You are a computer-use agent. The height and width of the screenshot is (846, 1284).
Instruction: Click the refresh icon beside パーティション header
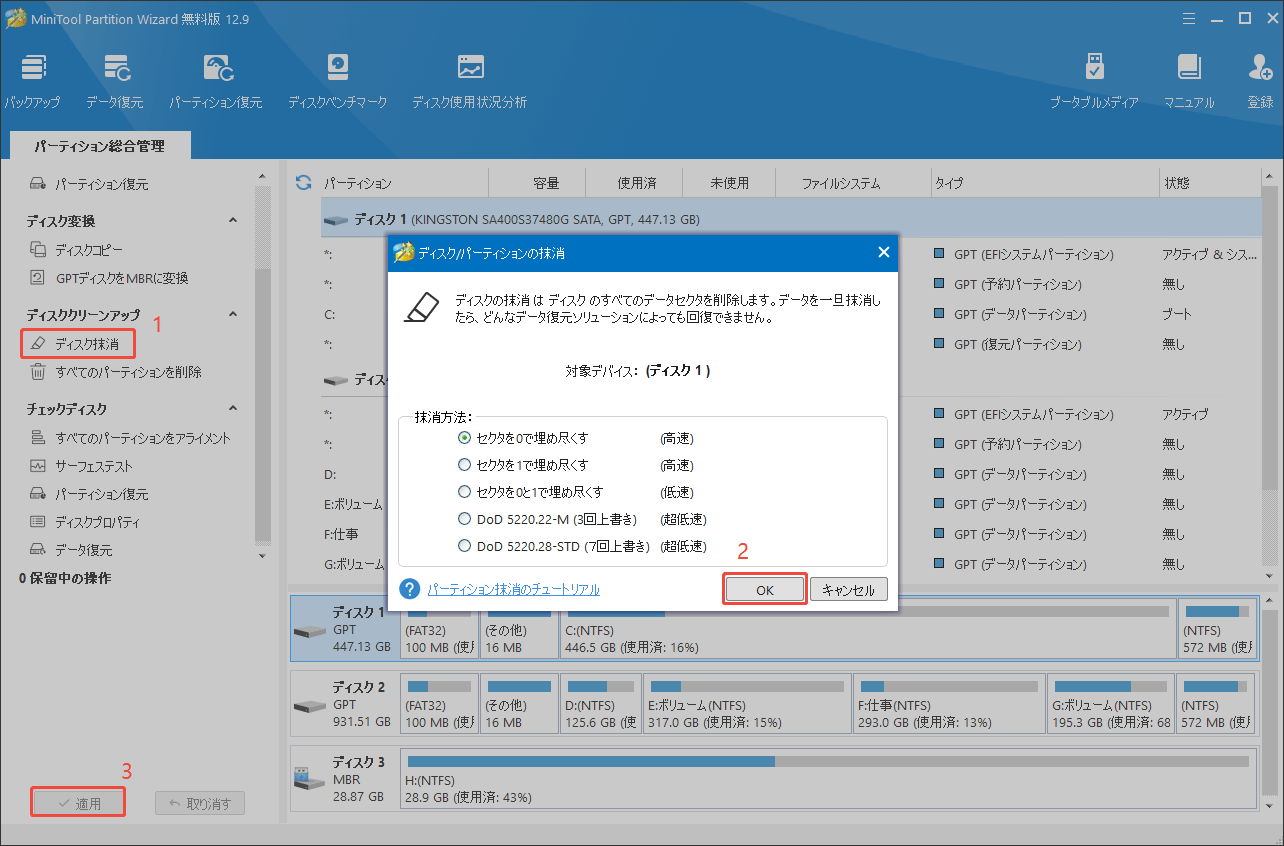(304, 183)
